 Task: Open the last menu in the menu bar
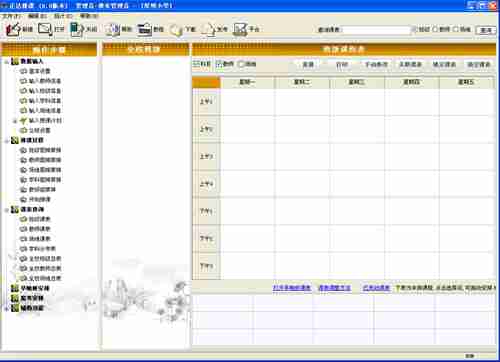pyautogui.click(x=89, y=16)
